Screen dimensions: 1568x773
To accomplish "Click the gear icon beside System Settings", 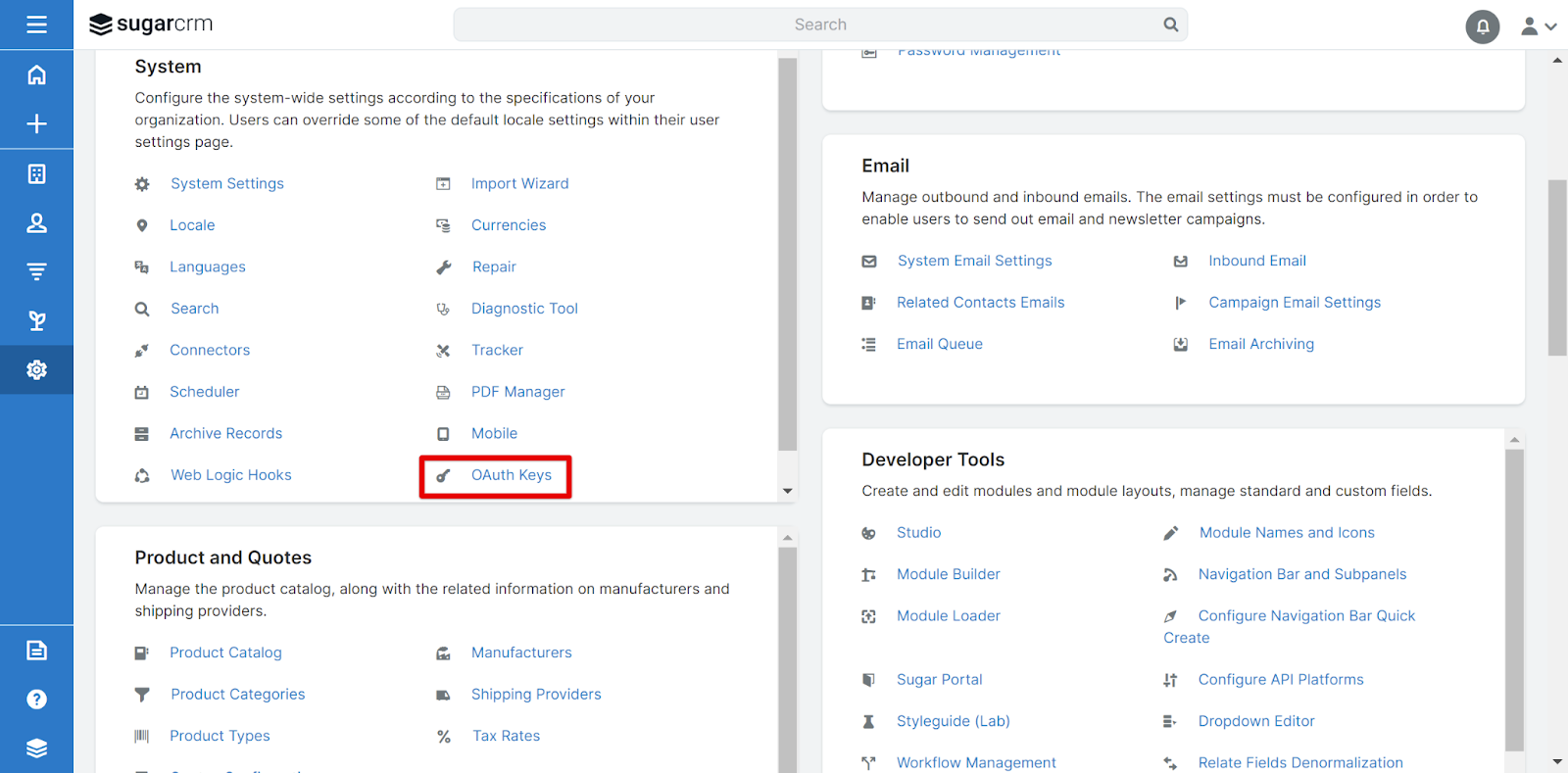I will [142, 184].
